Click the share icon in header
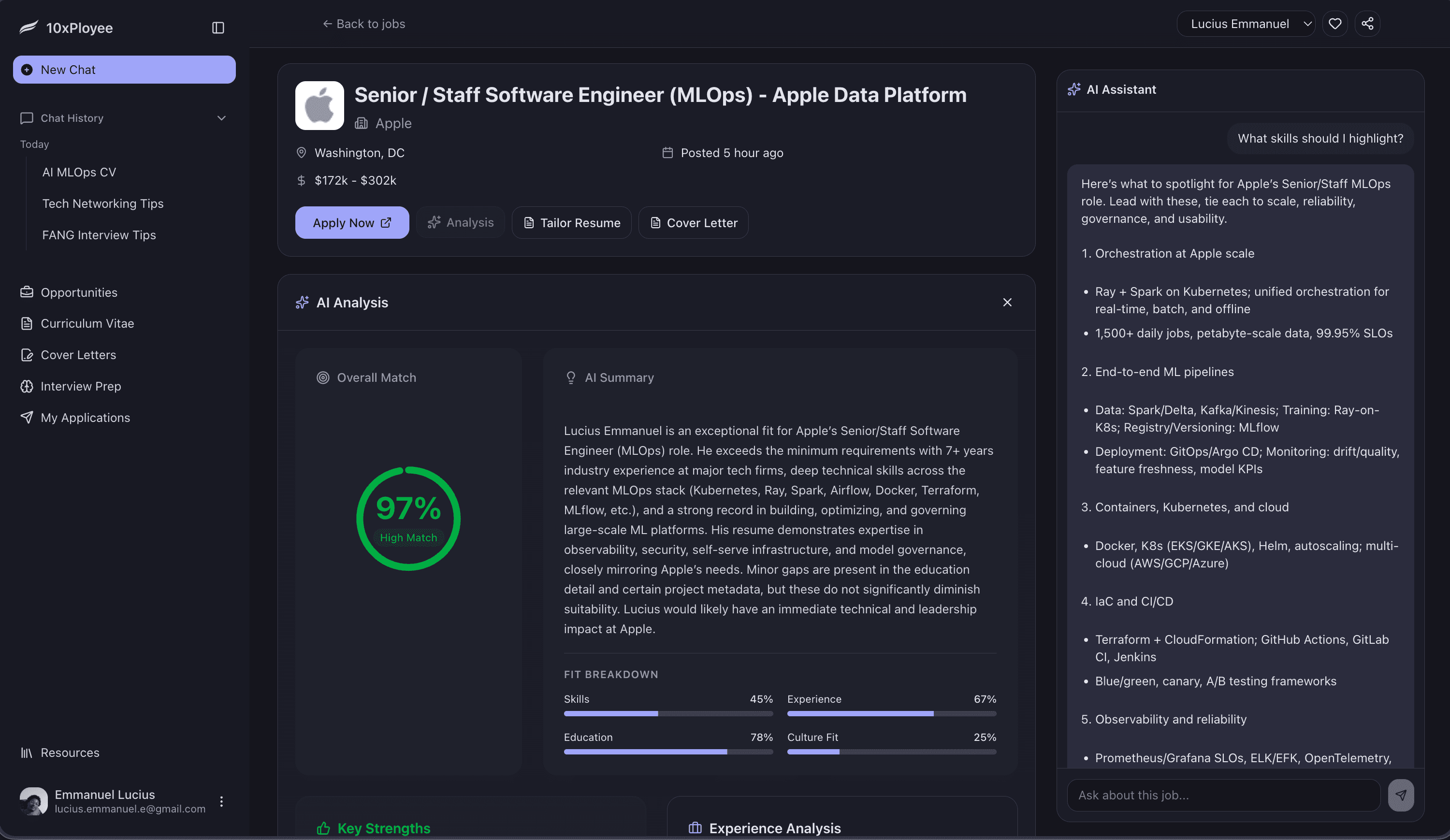This screenshot has height=840, width=1450. [x=1367, y=24]
